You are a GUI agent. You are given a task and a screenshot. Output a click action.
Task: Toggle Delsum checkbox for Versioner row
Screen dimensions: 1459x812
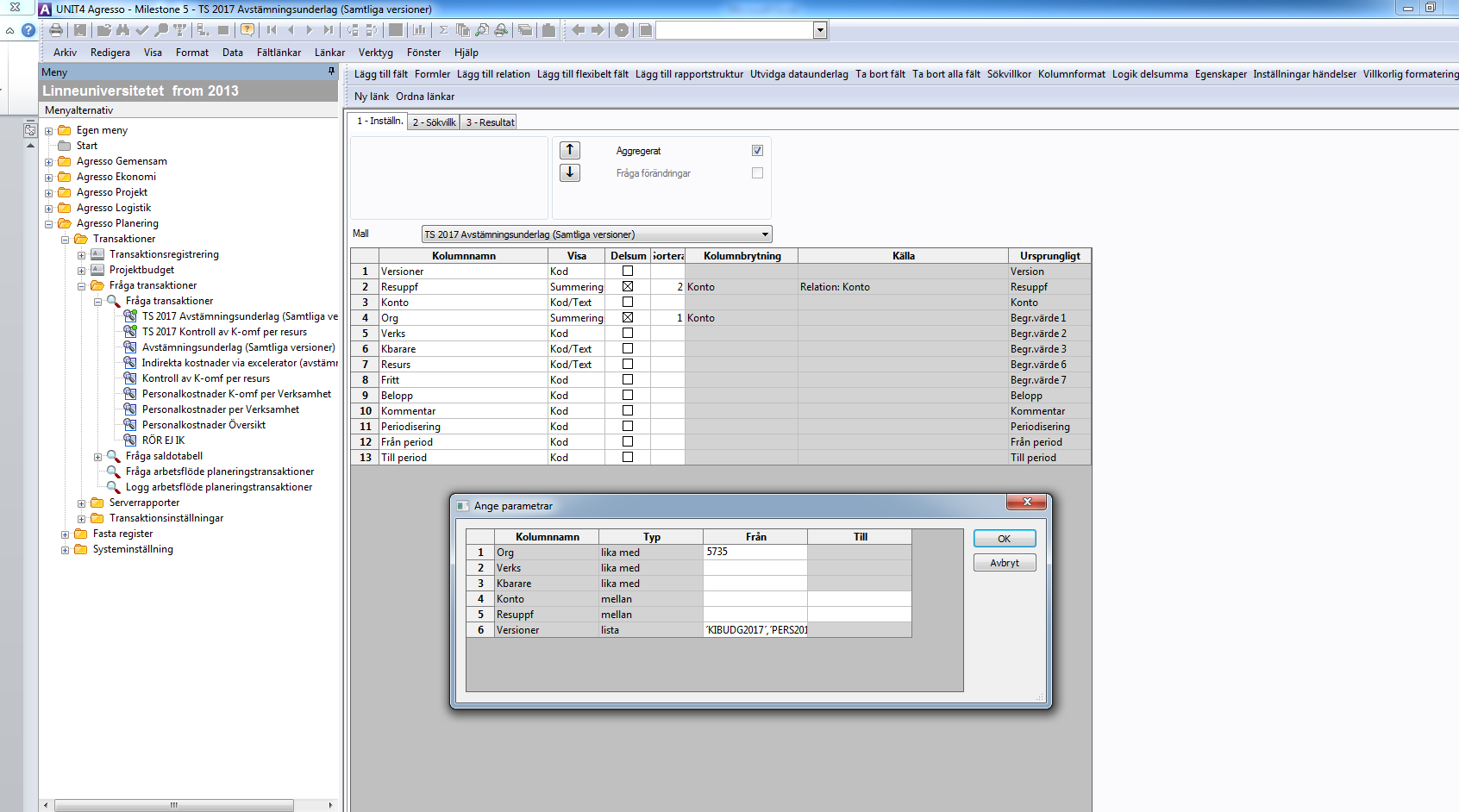[628, 272]
